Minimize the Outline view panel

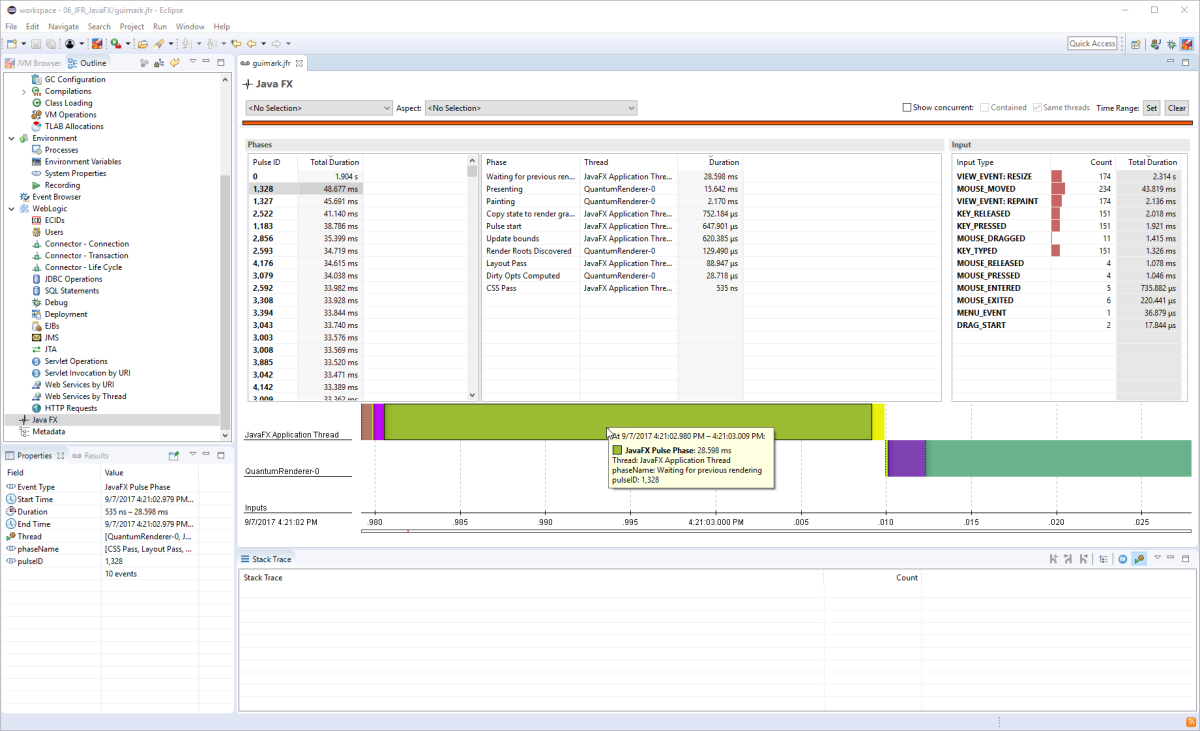point(206,61)
